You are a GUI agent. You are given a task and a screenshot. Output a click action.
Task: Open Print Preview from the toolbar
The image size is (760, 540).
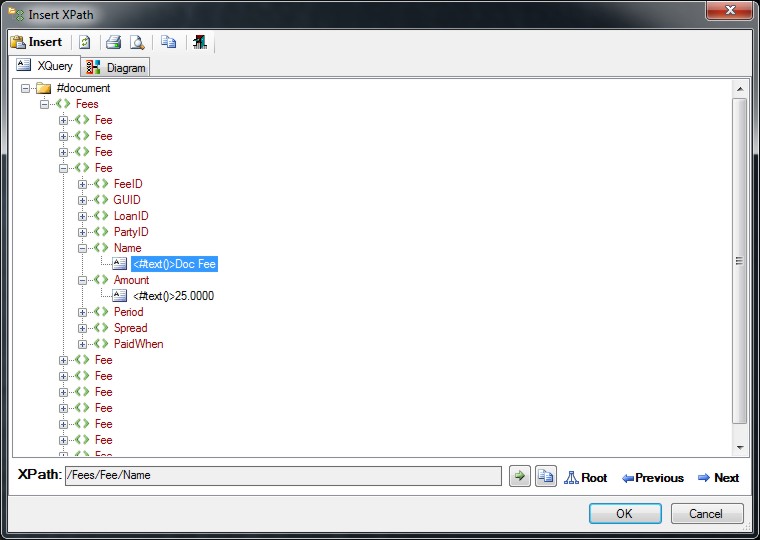(137, 42)
